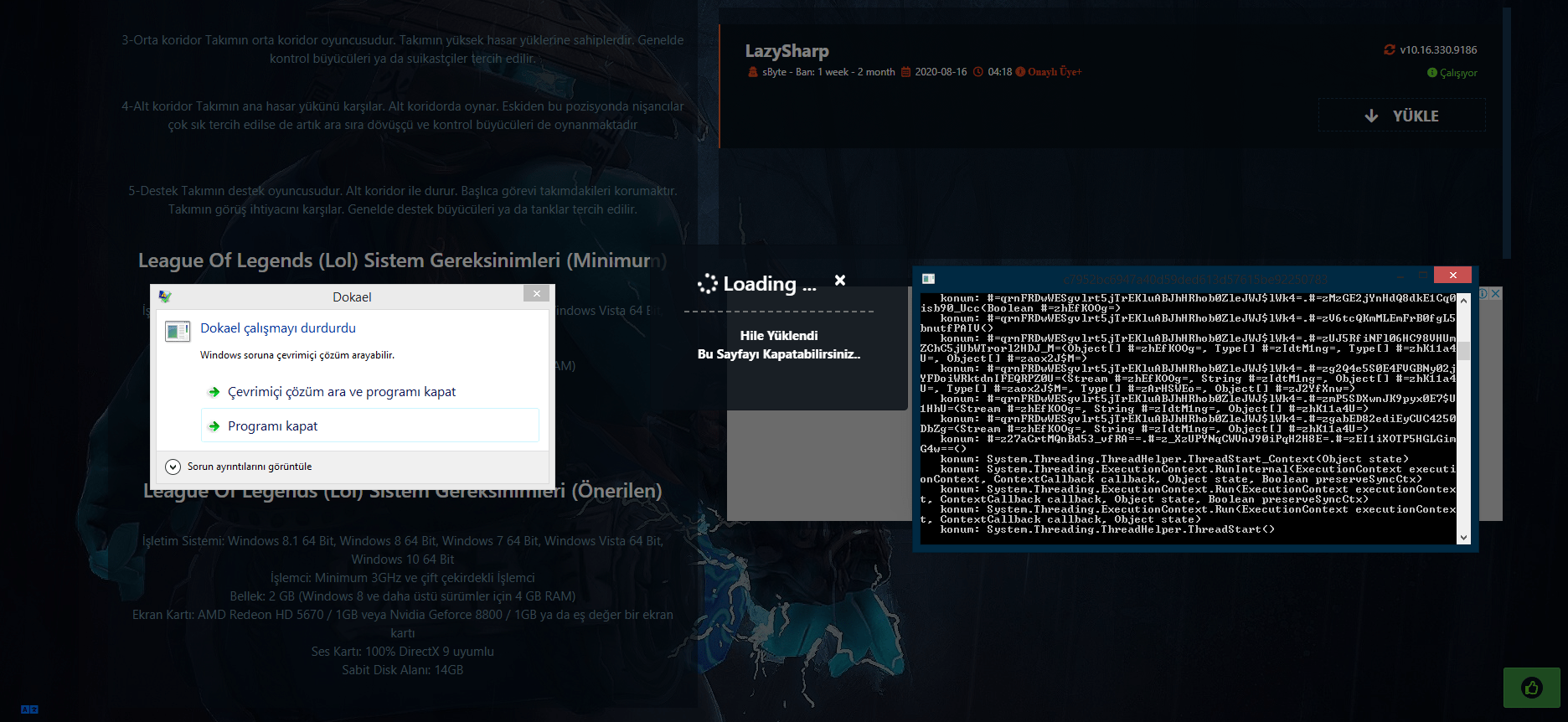Expand 'Sorun ayrıntılarını görüntüle' details chevron
Screen dimensions: 1568x722
173,467
